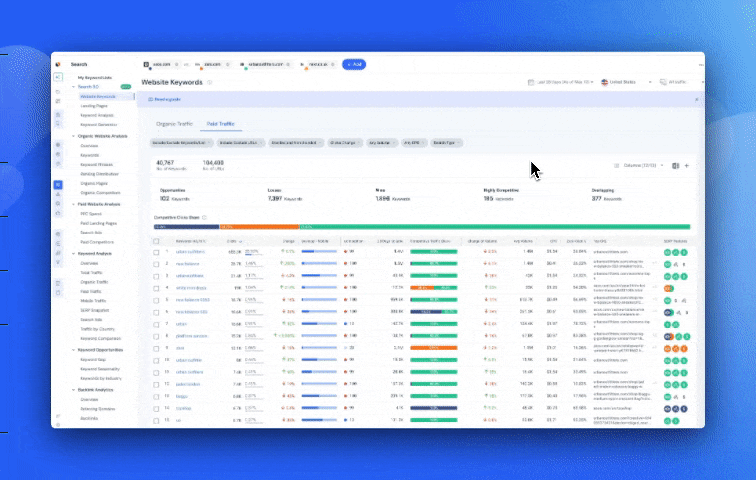Click the info icon next to Website Keywords
This screenshot has height=480, width=756.
(210, 82)
